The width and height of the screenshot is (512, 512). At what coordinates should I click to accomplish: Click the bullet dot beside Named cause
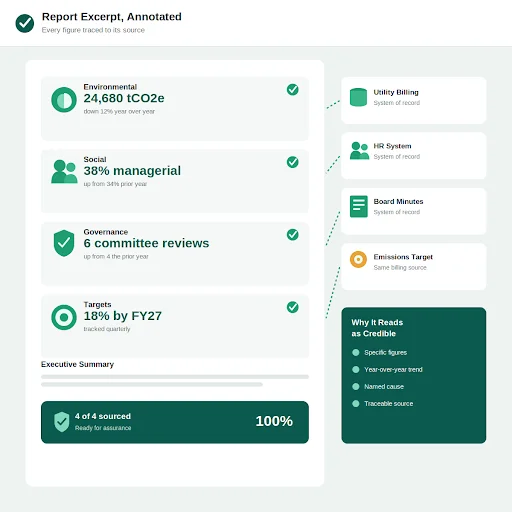point(356,387)
